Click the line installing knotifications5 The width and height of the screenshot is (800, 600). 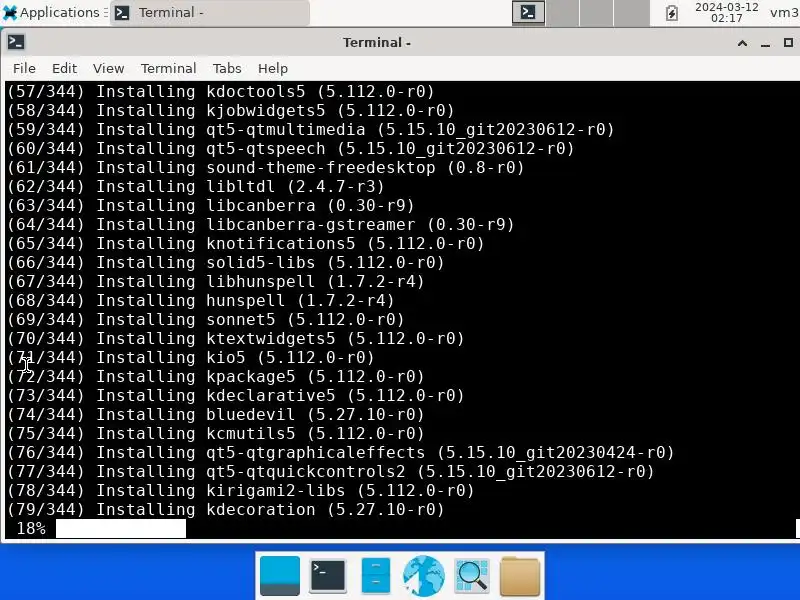pyautogui.click(x=245, y=243)
